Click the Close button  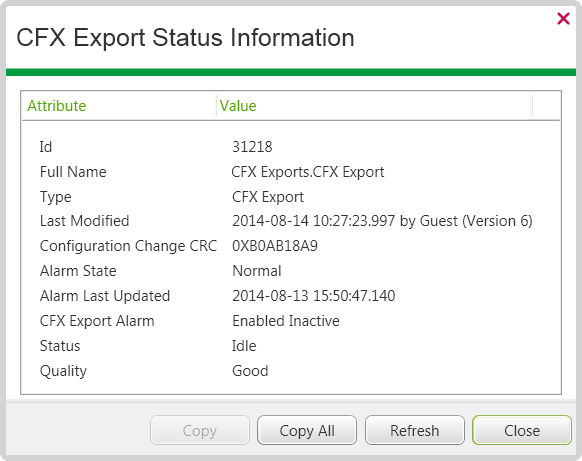coord(522,430)
